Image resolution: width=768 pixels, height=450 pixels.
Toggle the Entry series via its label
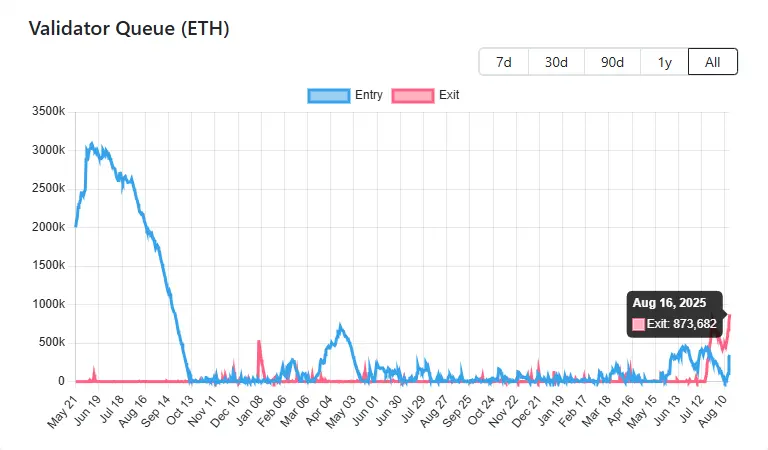pos(368,96)
